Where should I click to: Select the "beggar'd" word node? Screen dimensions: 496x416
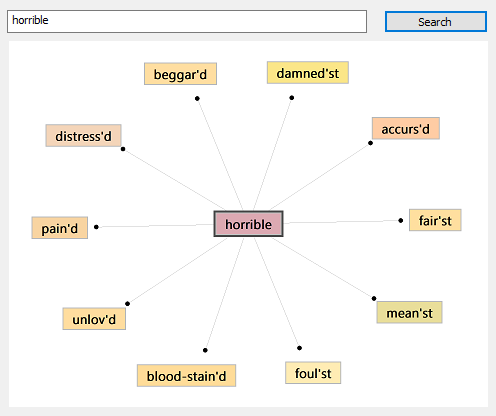pos(180,74)
